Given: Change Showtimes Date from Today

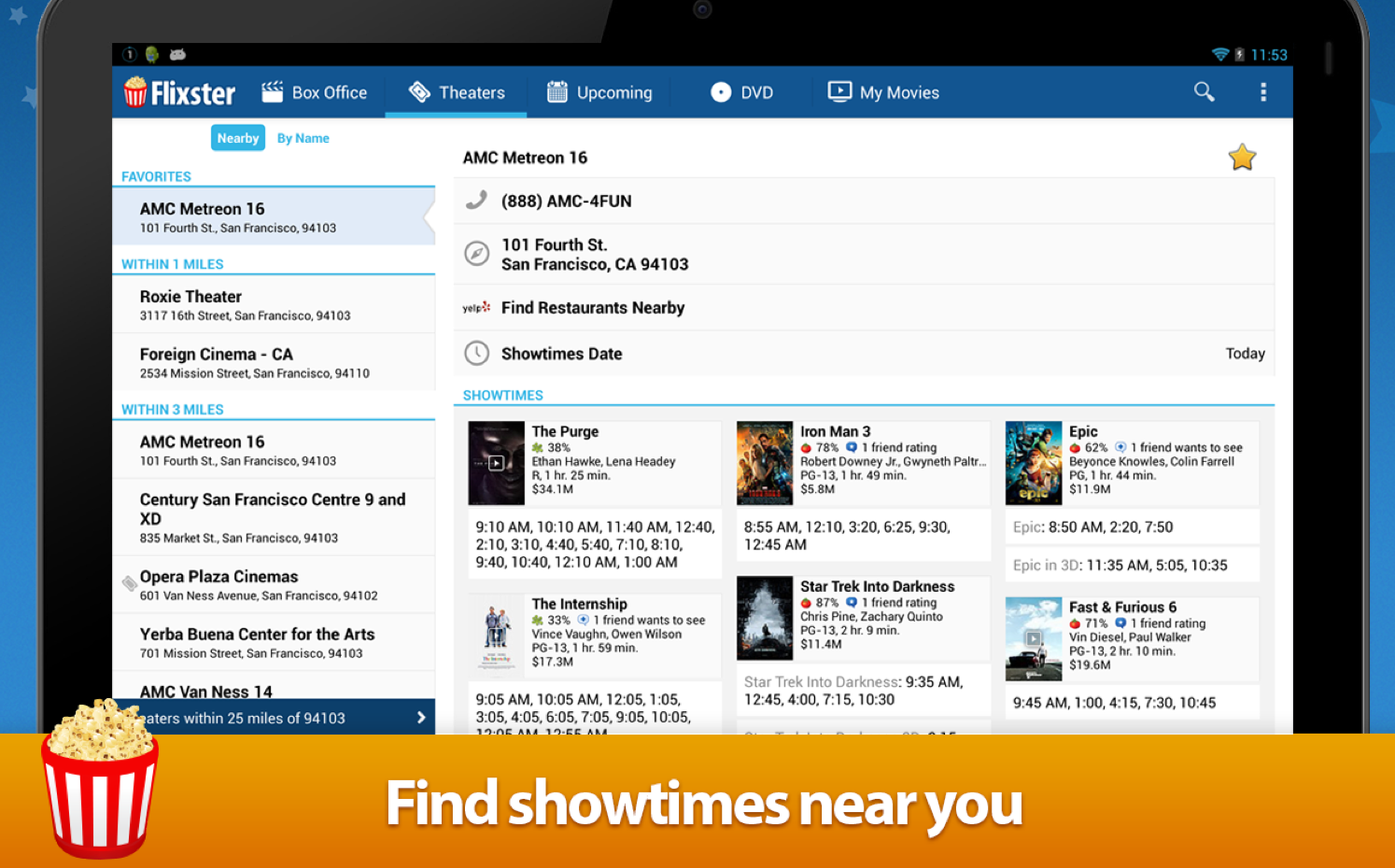Looking at the screenshot, I should pos(864,353).
